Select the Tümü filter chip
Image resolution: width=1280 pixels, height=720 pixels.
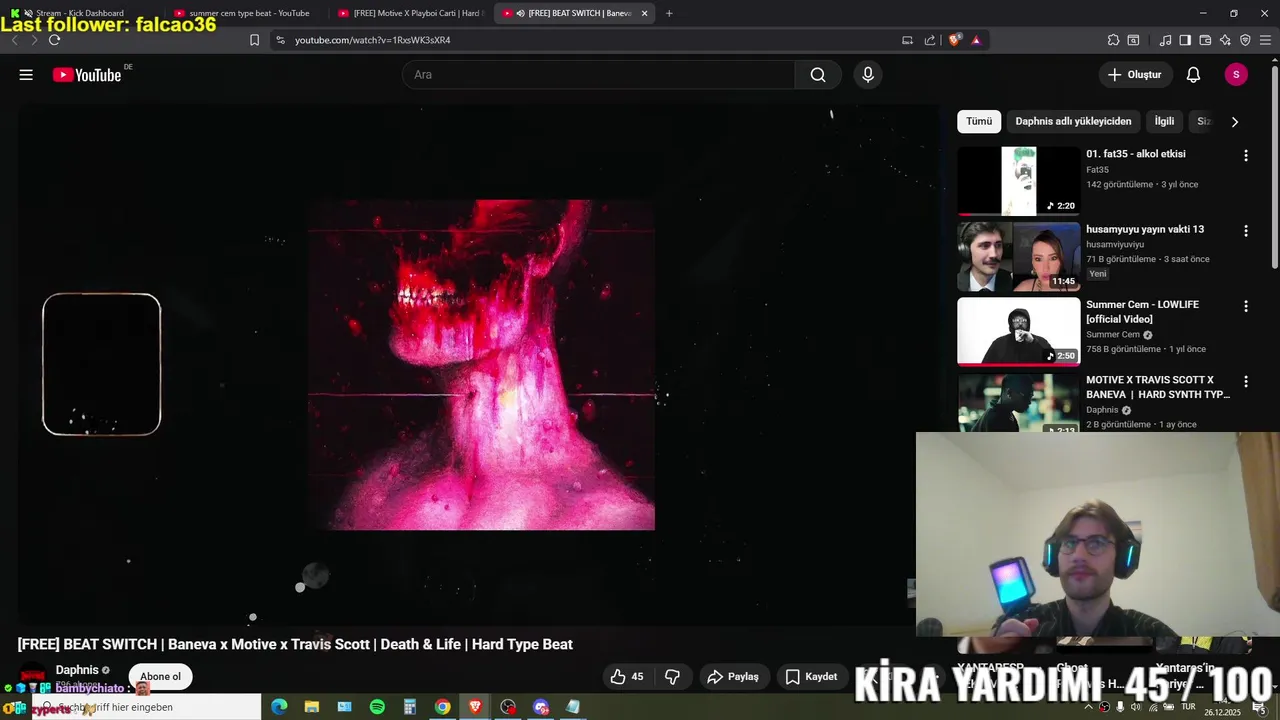(x=979, y=121)
